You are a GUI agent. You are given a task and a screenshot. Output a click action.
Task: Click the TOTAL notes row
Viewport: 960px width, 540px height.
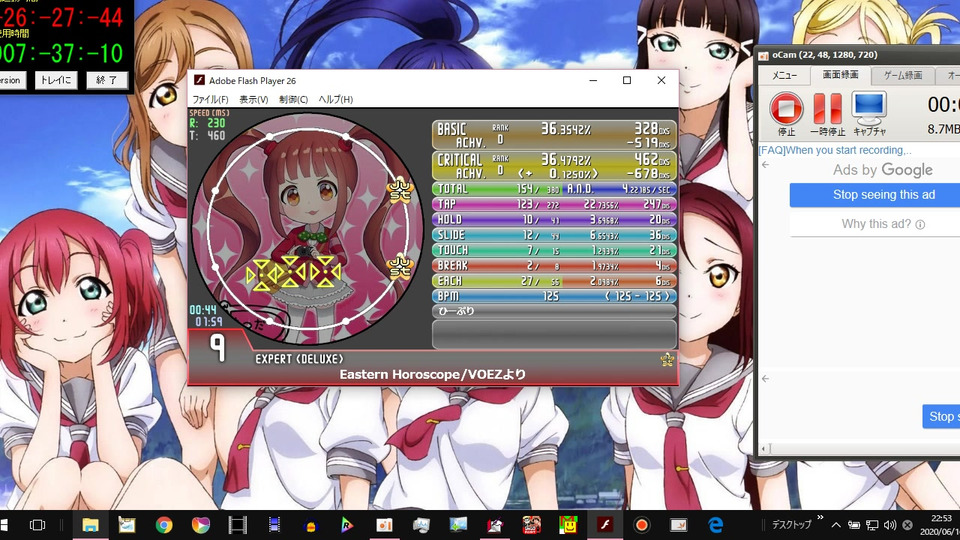[554, 189]
